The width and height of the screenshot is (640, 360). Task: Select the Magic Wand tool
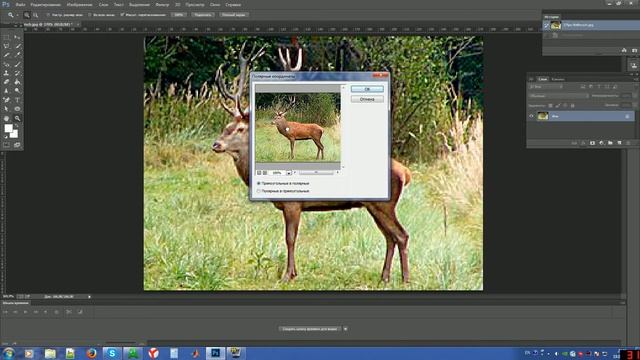17,46
